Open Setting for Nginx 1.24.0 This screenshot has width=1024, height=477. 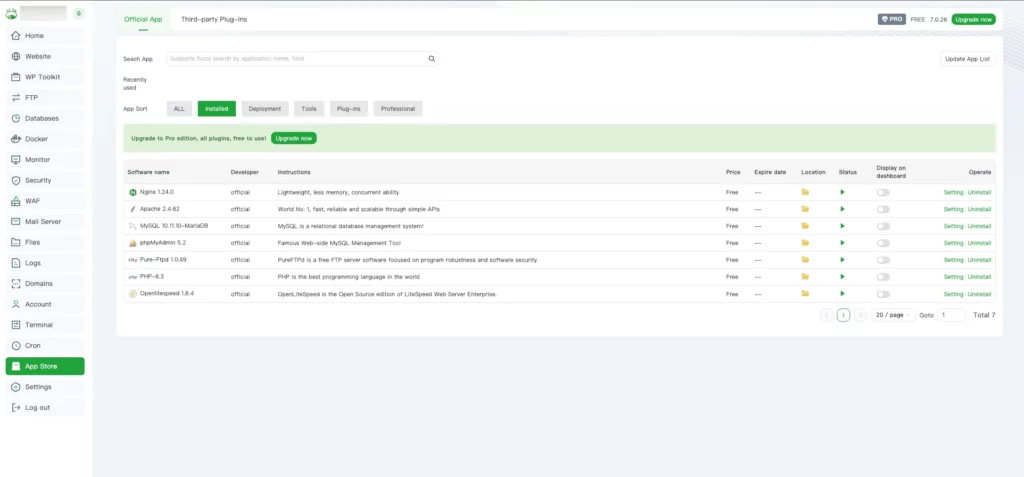953,192
